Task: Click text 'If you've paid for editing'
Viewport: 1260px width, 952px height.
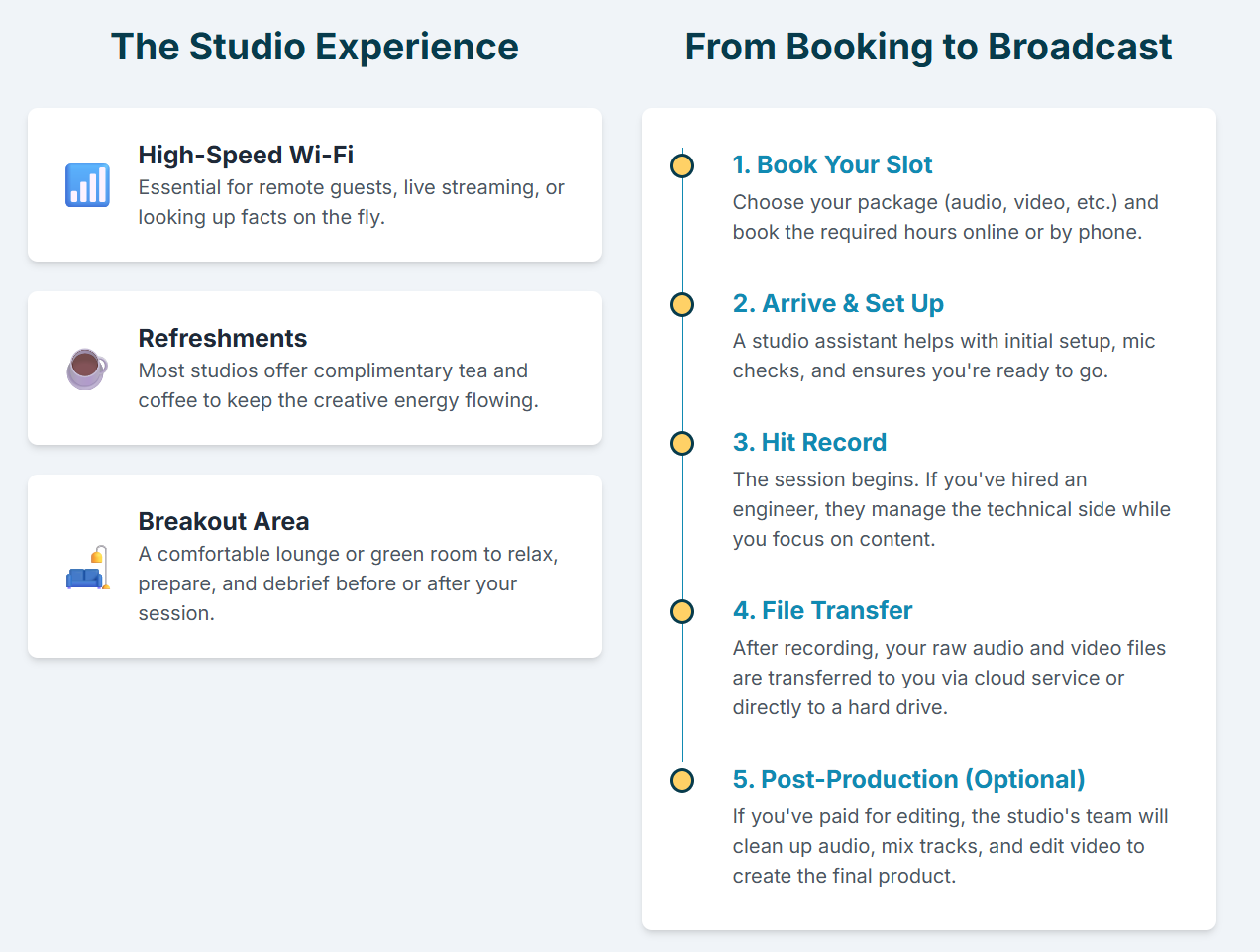Action: 848,816
